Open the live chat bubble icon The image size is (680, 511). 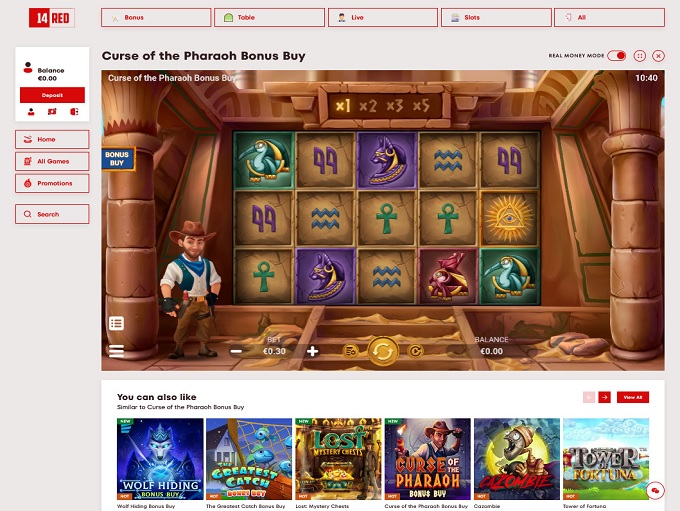tap(655, 491)
